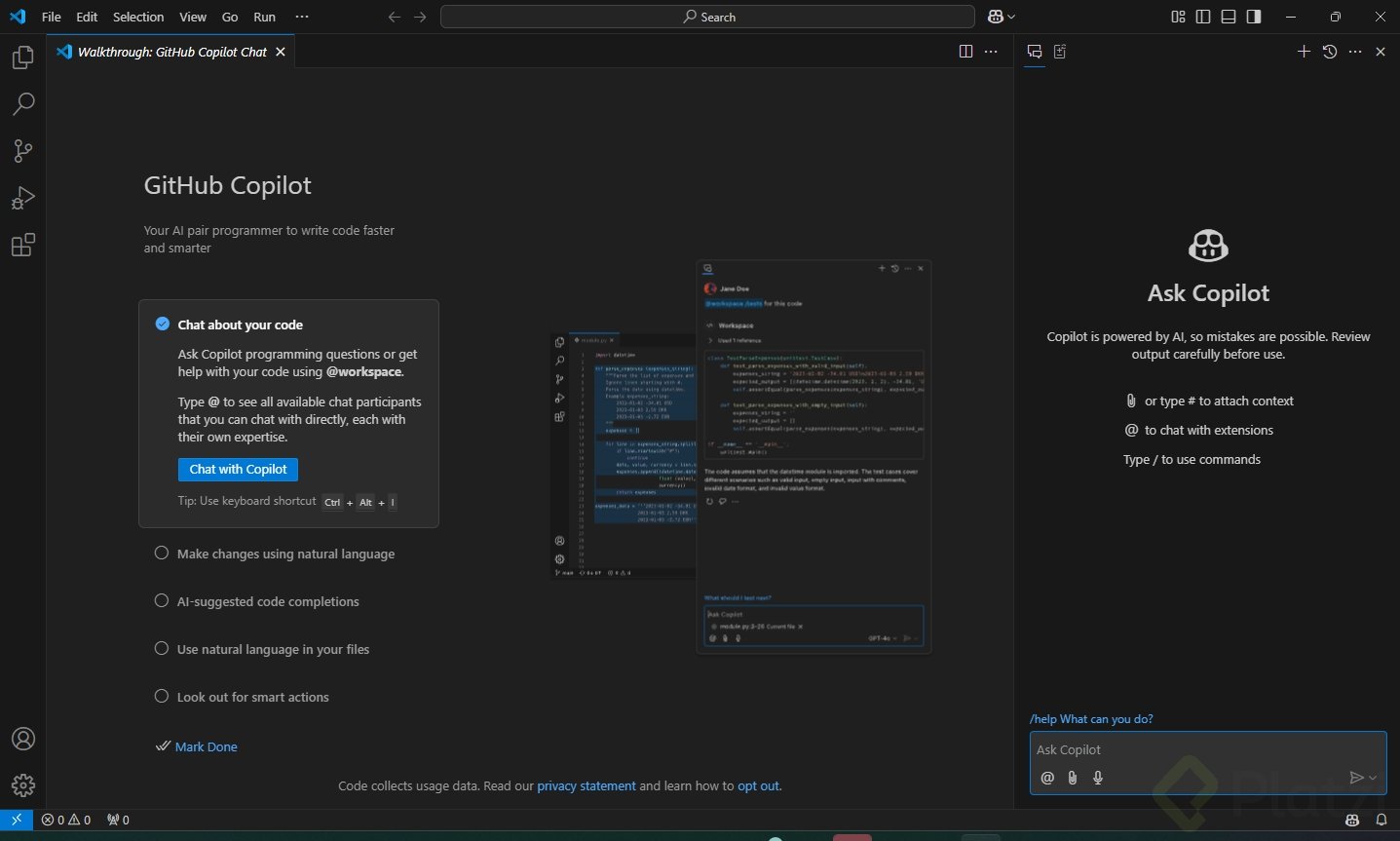Expand the hidden menus ellipsis in menu bar
The height and width of the screenshot is (841, 1400).
click(302, 17)
